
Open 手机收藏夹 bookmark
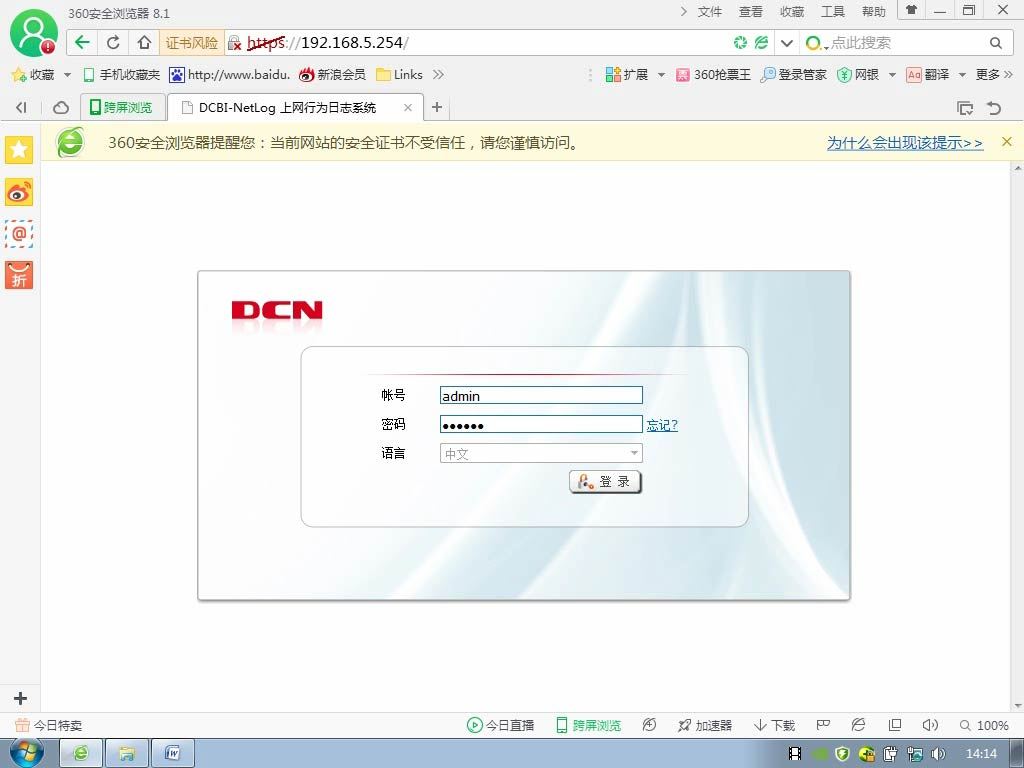pyautogui.click(x=121, y=74)
